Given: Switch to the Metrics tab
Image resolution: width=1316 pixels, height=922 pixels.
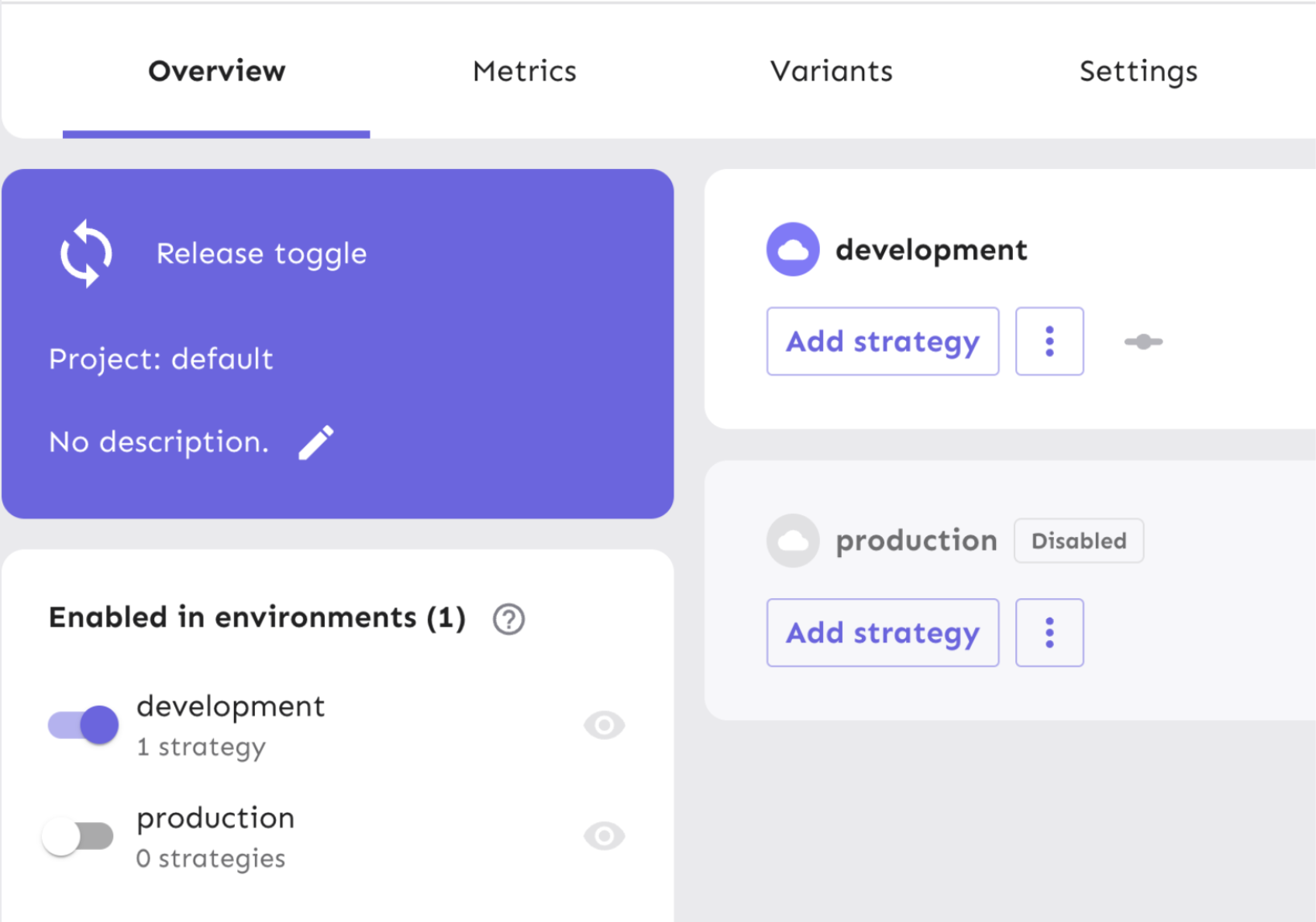Looking at the screenshot, I should pyautogui.click(x=524, y=71).
